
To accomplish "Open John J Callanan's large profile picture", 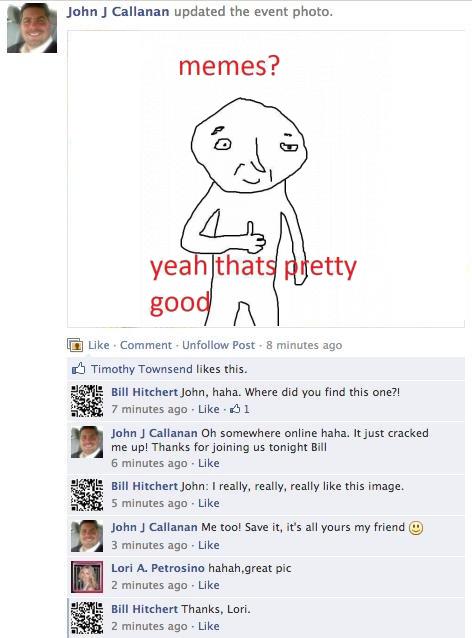I will (32, 28).
